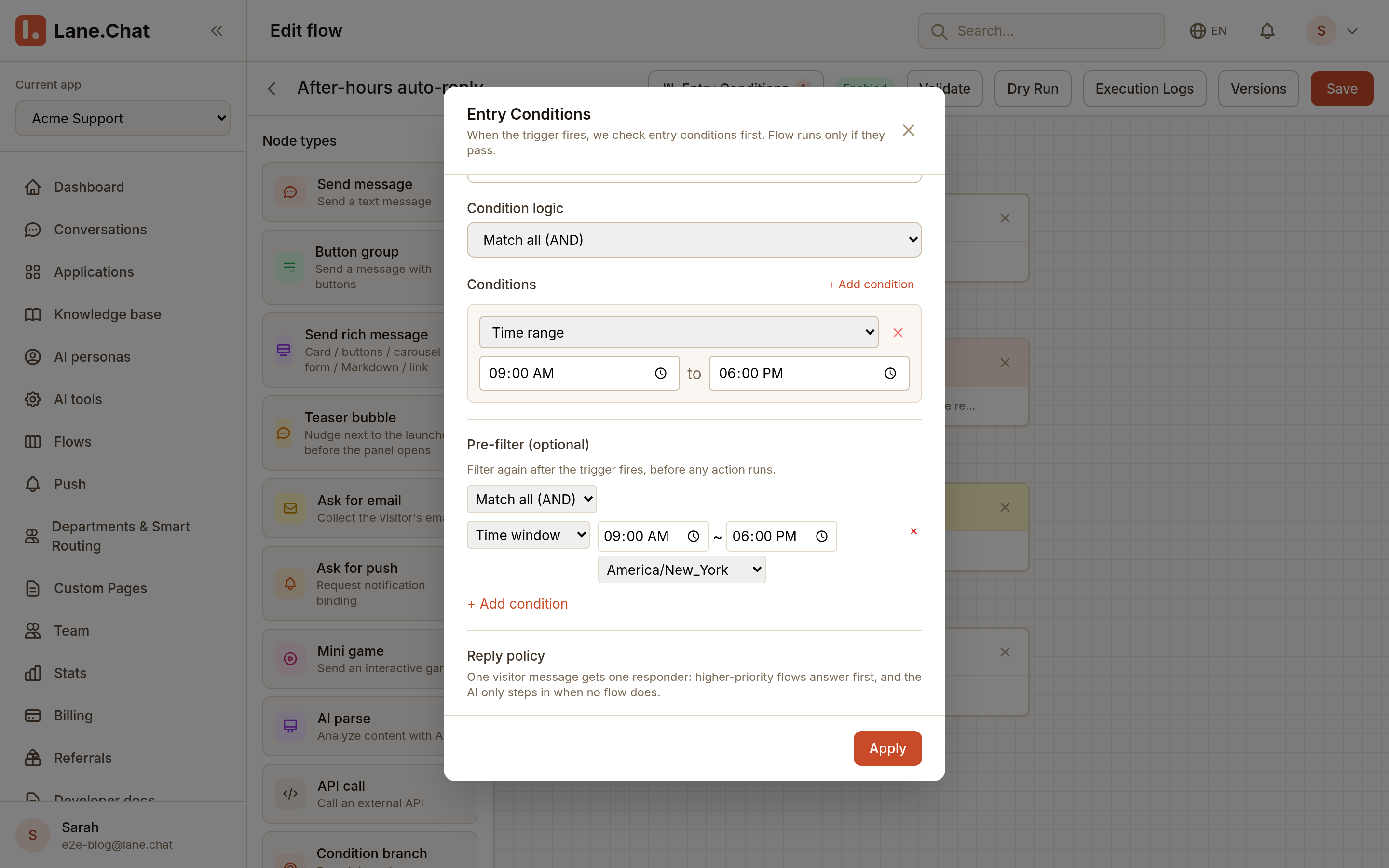Collapse the sidebar with the double-chevron icon

point(217,31)
